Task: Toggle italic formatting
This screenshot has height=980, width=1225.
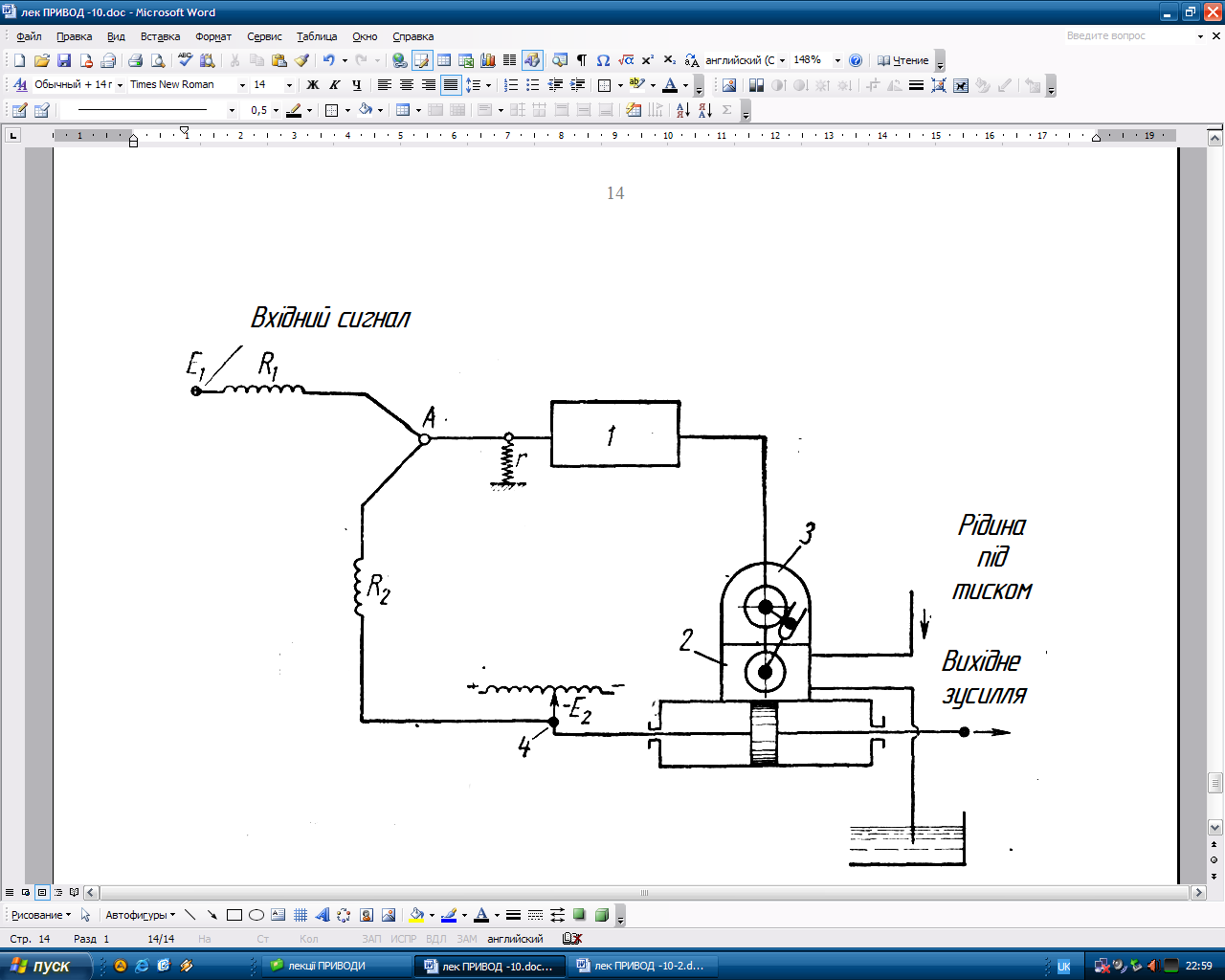Action: point(334,85)
